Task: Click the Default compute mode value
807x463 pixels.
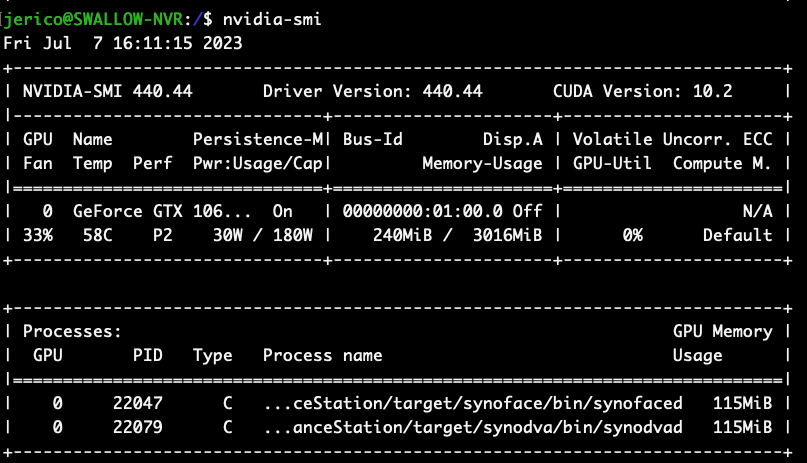Action: [737, 235]
